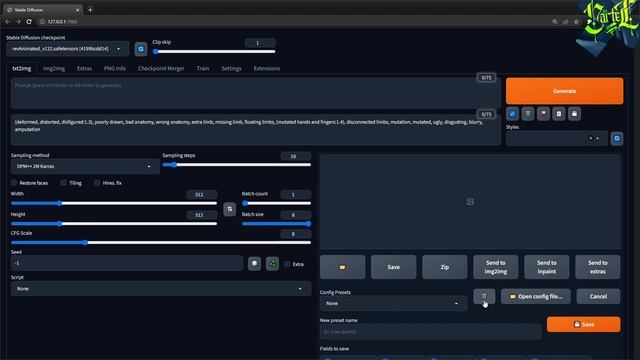This screenshot has width=640, height=360.
Task: Open the Train tab
Action: tap(203, 69)
